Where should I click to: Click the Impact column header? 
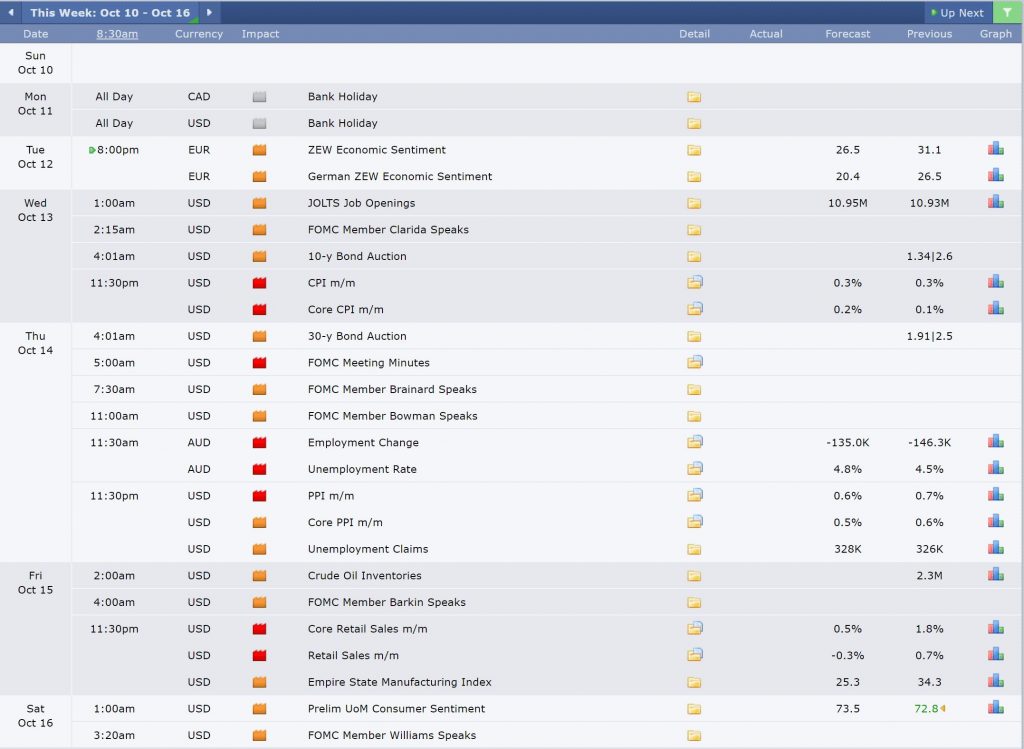coord(260,34)
